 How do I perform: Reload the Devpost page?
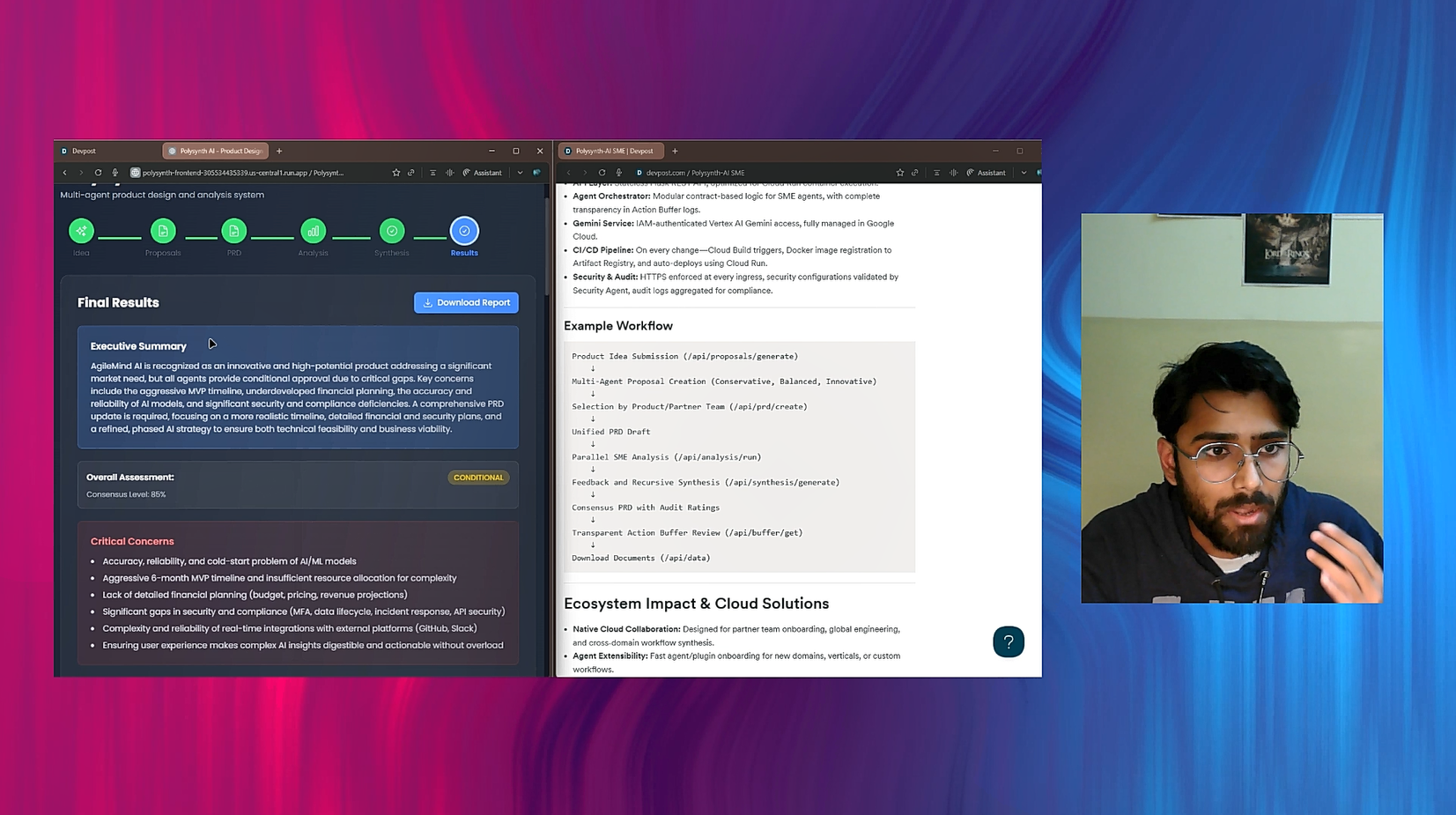pos(602,173)
